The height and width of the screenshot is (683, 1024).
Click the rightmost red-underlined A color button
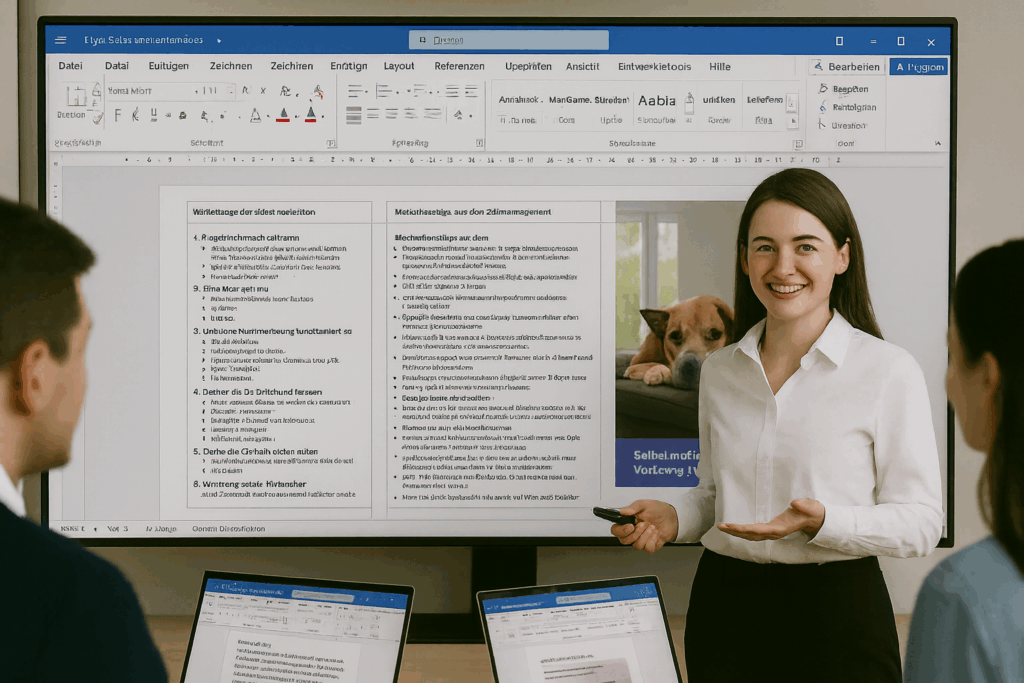tap(311, 116)
